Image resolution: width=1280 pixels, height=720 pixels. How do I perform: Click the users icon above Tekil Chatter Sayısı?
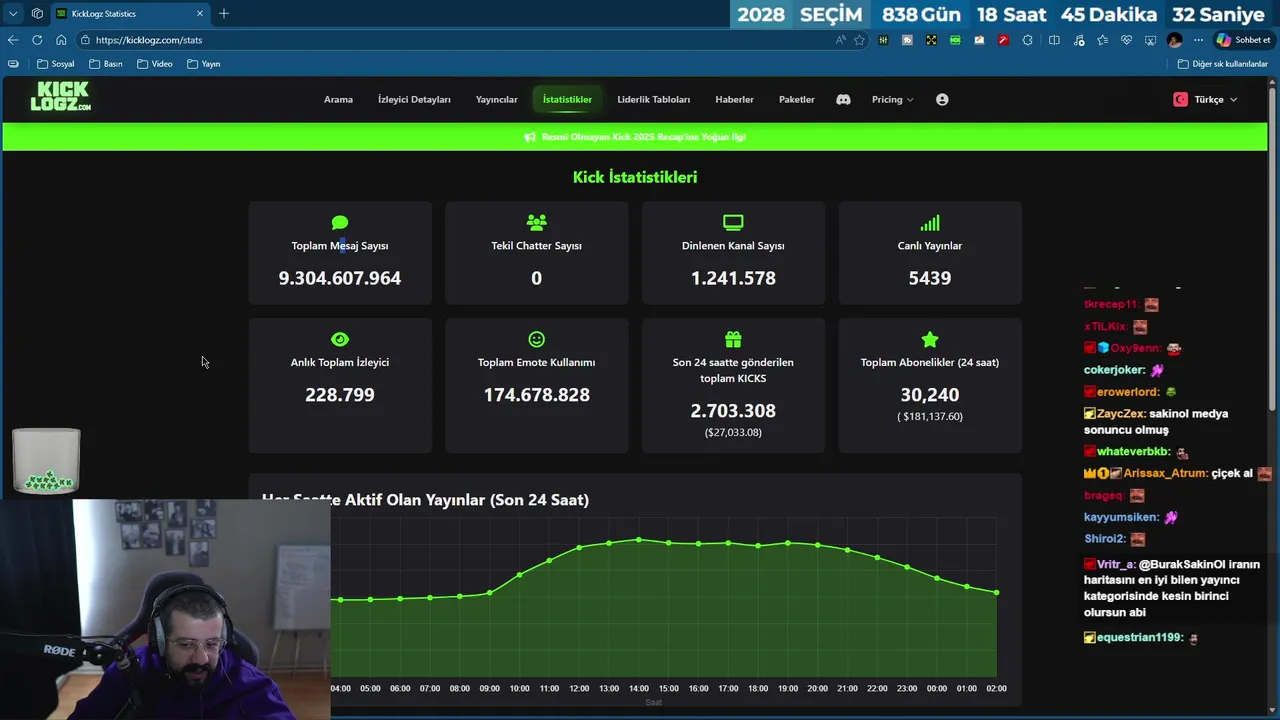536,222
